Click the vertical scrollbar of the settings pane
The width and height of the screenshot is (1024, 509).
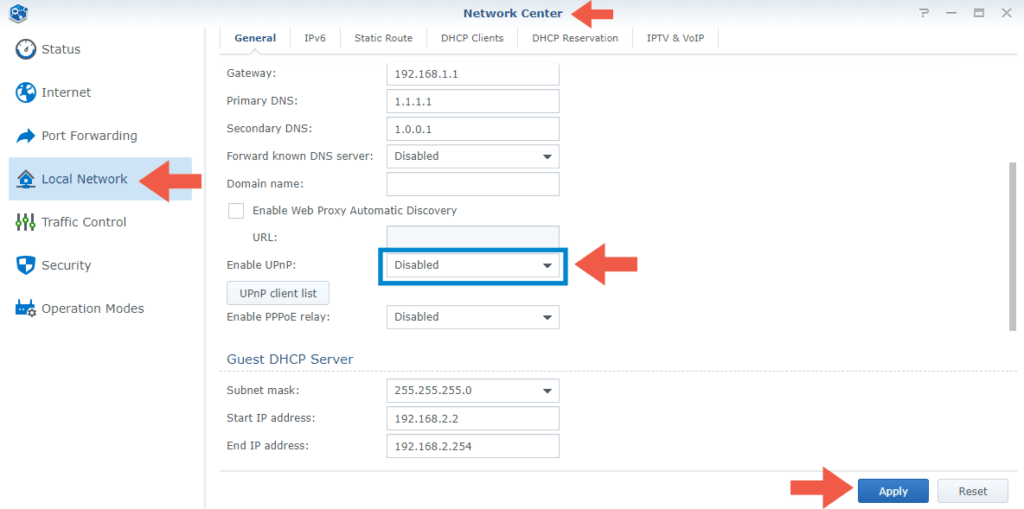[1013, 246]
